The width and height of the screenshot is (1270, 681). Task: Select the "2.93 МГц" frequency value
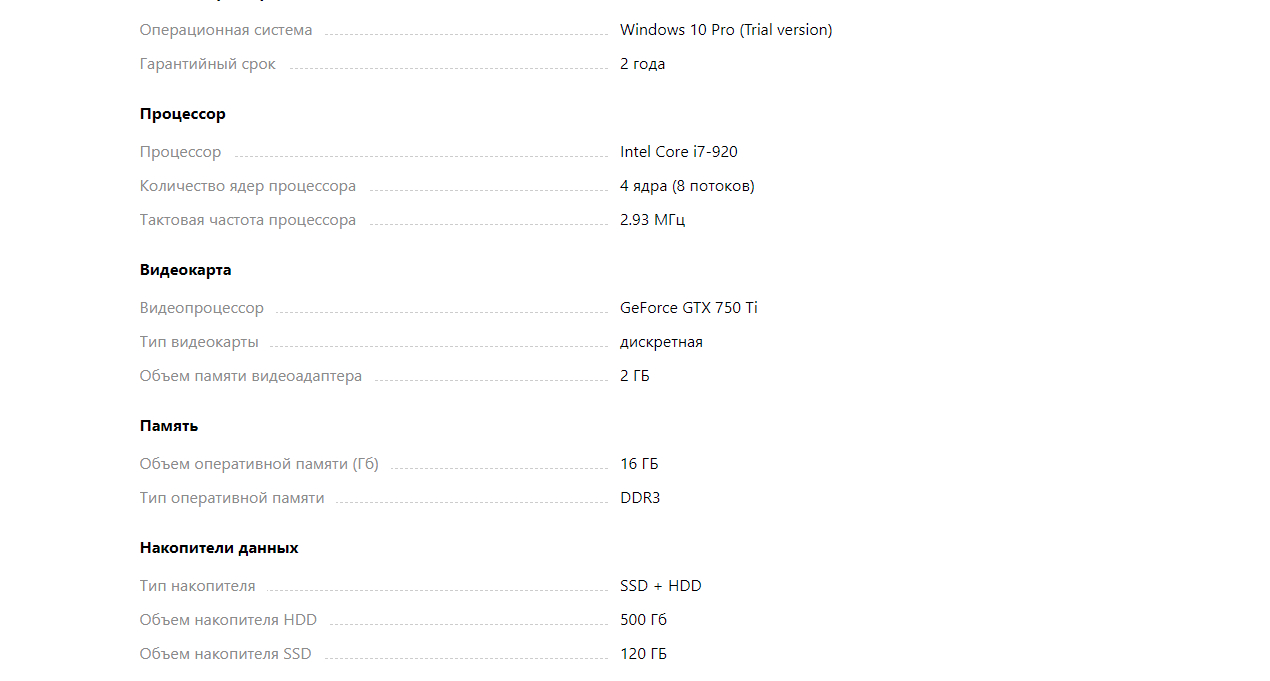pyautogui.click(x=652, y=220)
